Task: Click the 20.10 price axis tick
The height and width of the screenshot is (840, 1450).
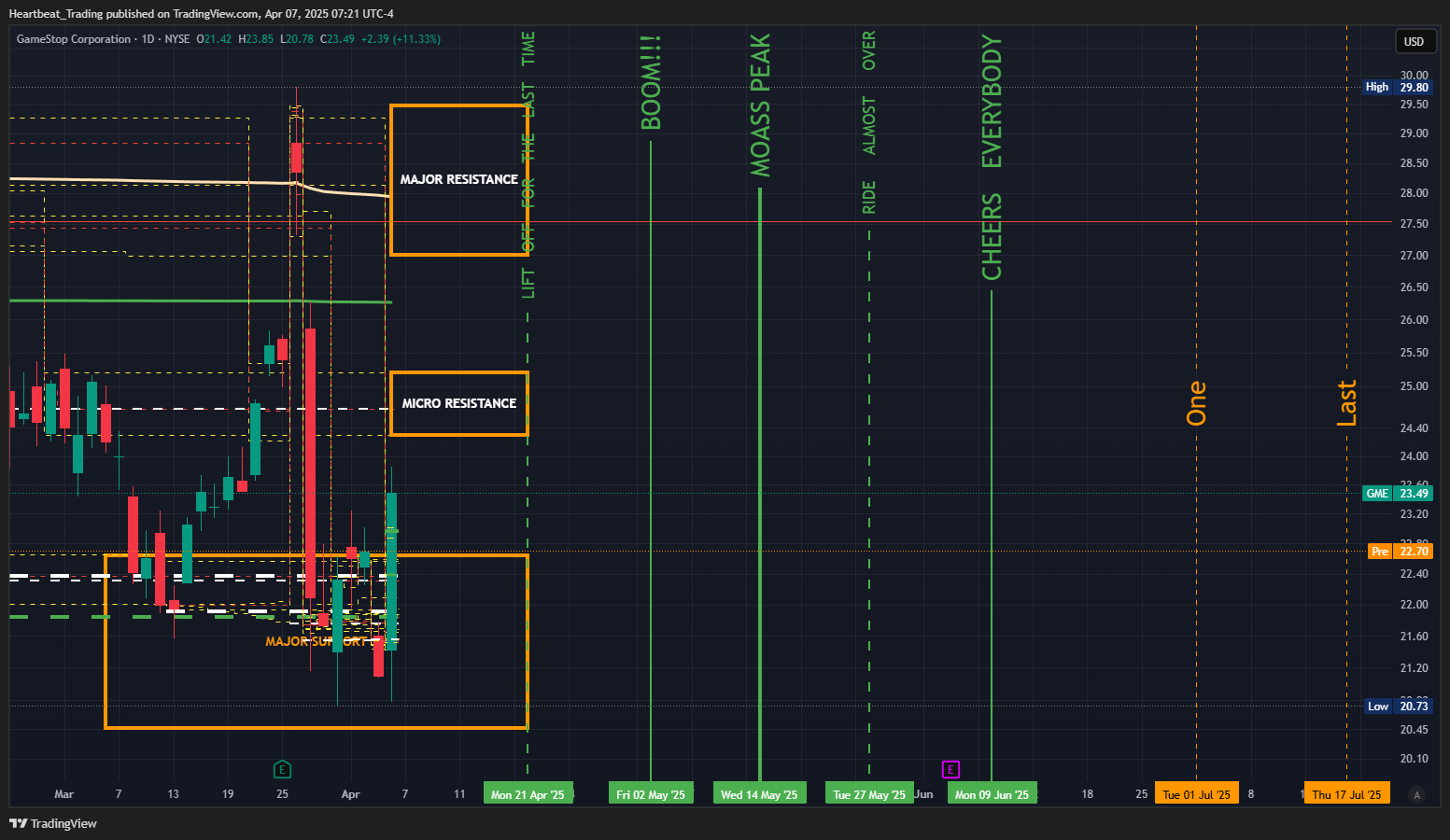Action: tap(1414, 759)
